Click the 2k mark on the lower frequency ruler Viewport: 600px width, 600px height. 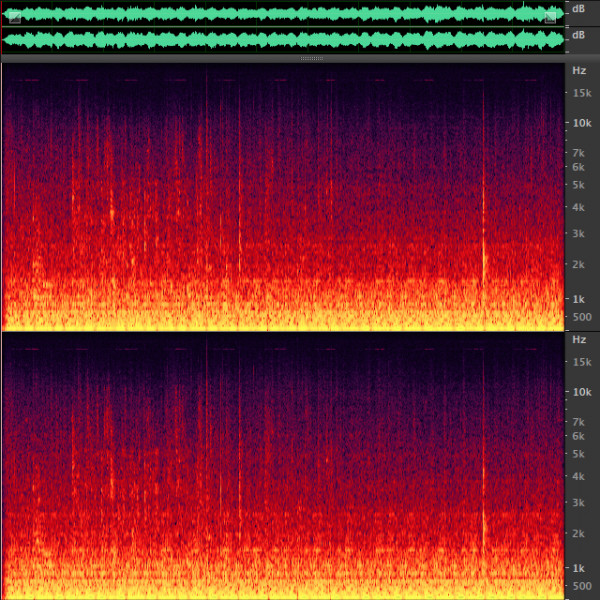click(578, 533)
